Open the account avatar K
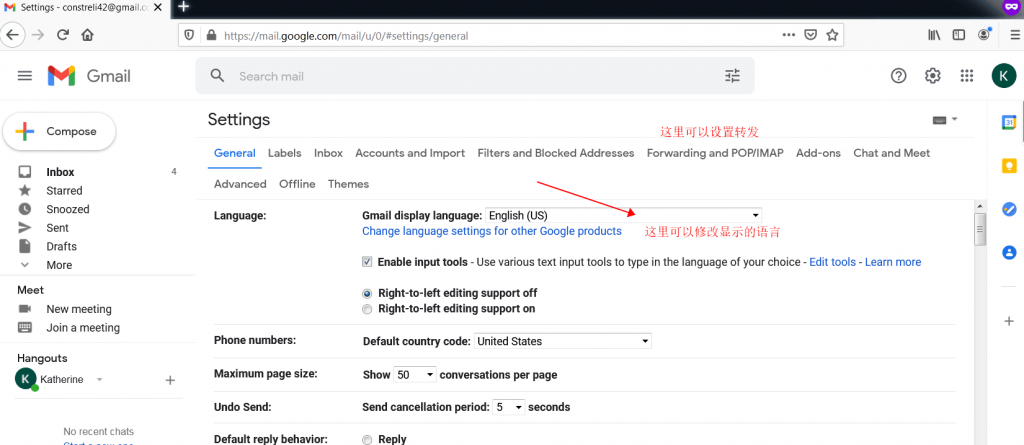Viewport: 1024px width, 445px height. pyautogui.click(x=1004, y=76)
